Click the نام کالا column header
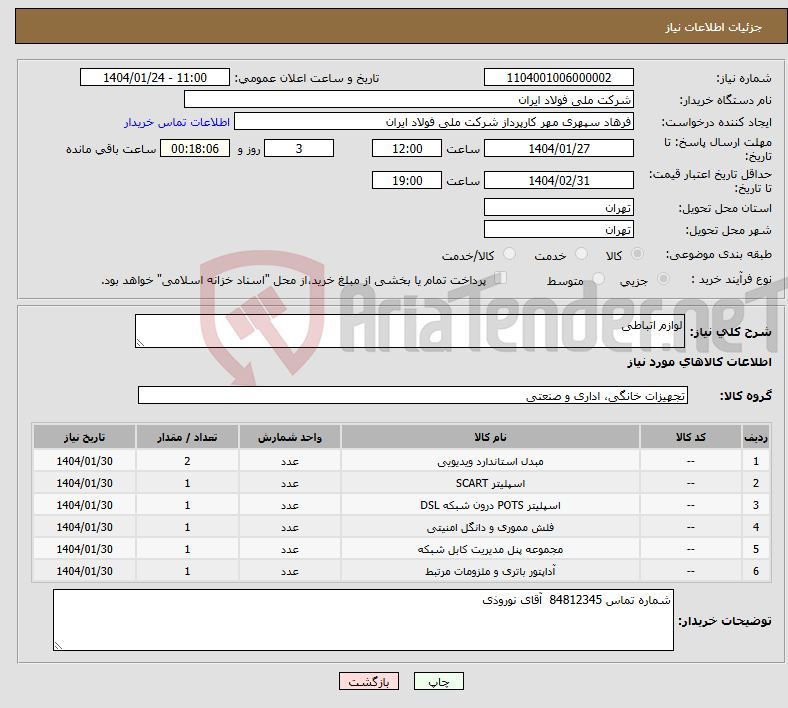Image resolution: width=788 pixels, height=708 pixels. coord(490,437)
